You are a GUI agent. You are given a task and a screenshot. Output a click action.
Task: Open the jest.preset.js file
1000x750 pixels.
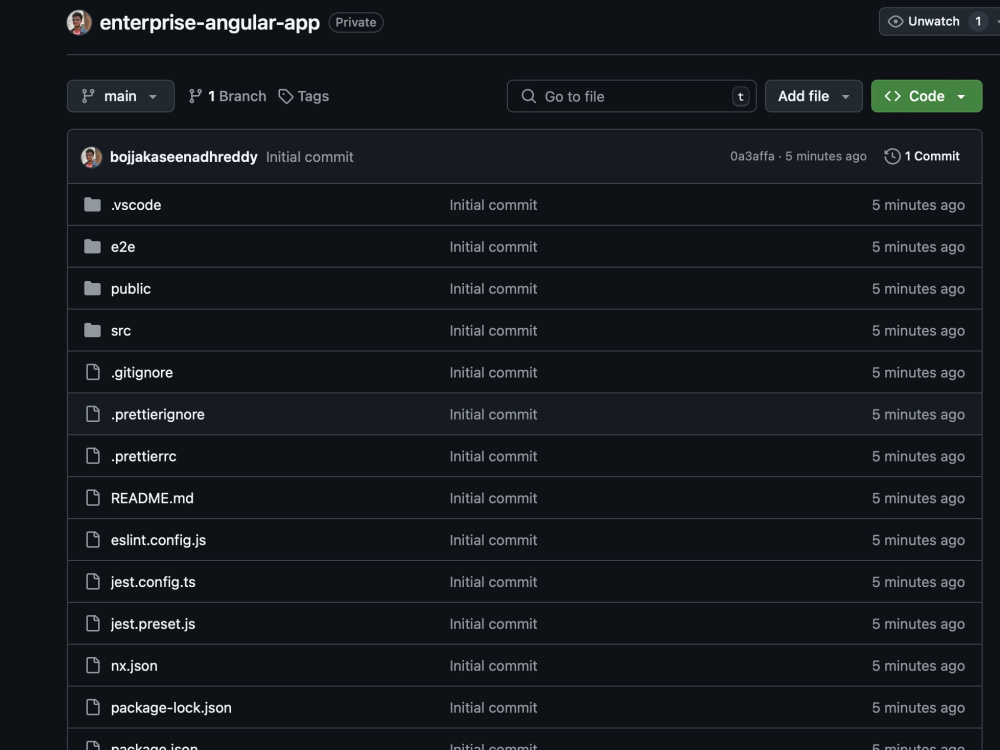tap(153, 624)
